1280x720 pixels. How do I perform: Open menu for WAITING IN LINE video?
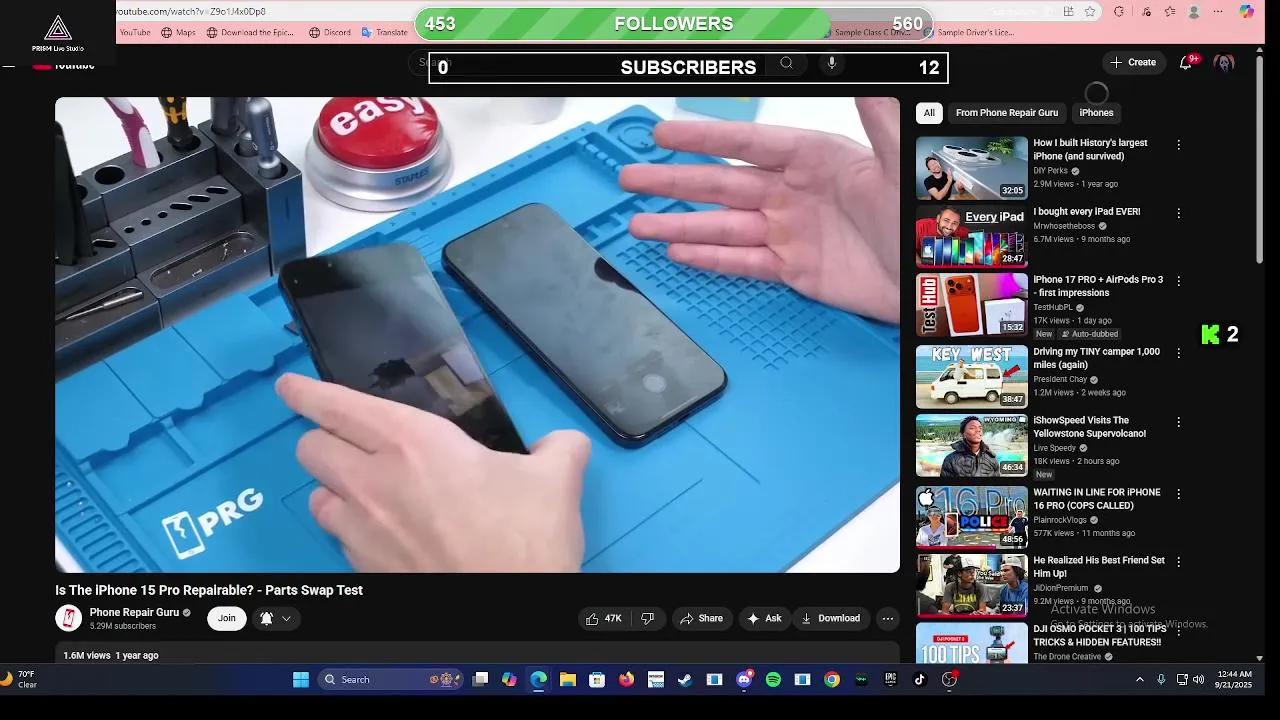click(1178, 494)
